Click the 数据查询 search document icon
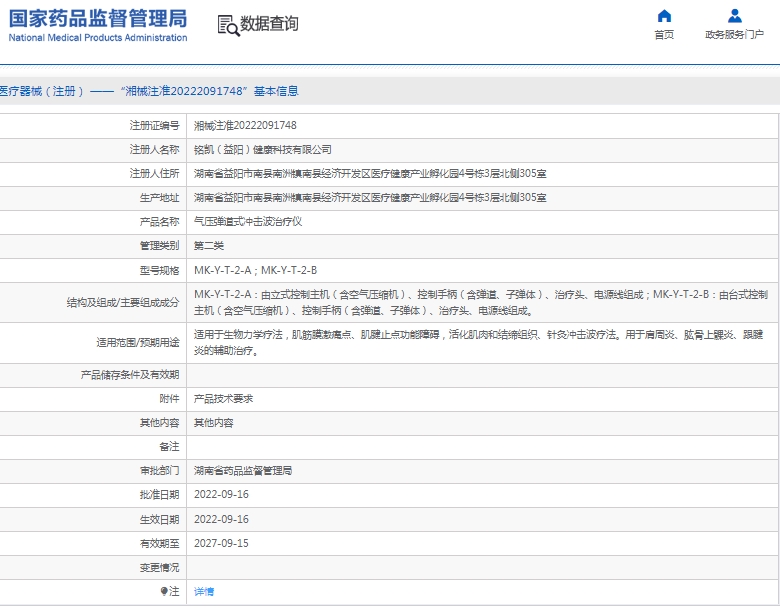 coord(228,25)
